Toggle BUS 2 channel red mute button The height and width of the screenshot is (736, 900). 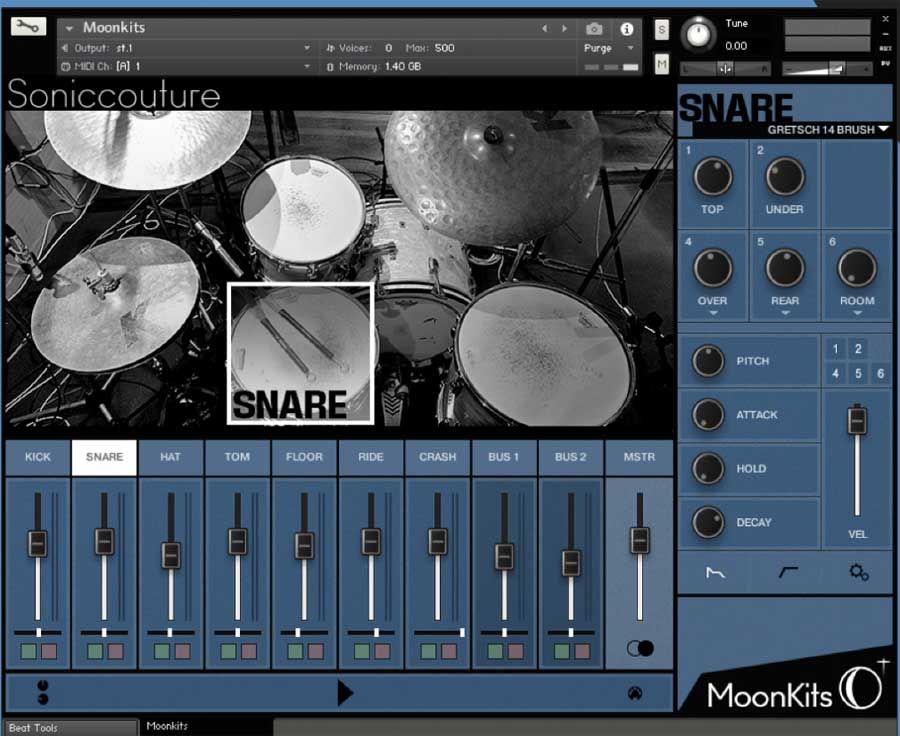(x=583, y=652)
